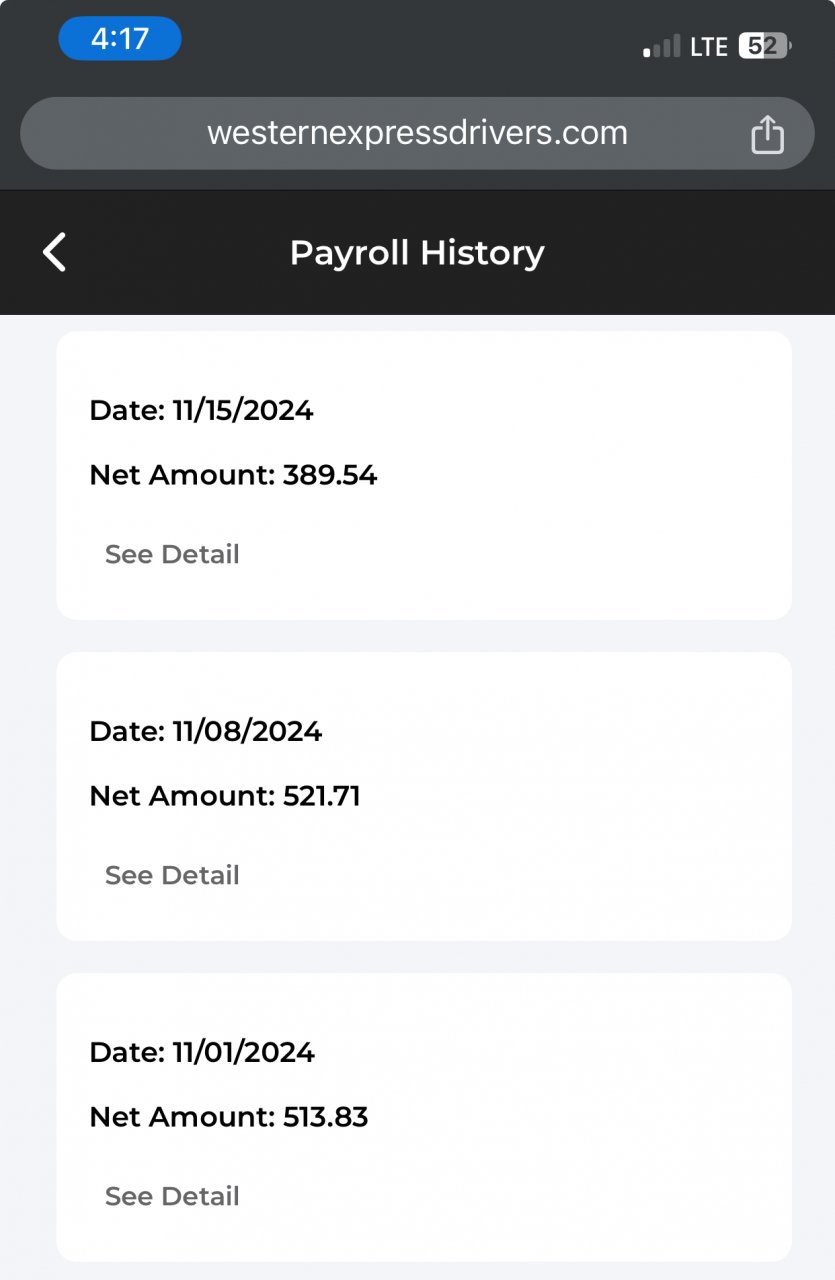Tap the blue 4:17 time pill
835x1280 pixels.
[x=120, y=39]
